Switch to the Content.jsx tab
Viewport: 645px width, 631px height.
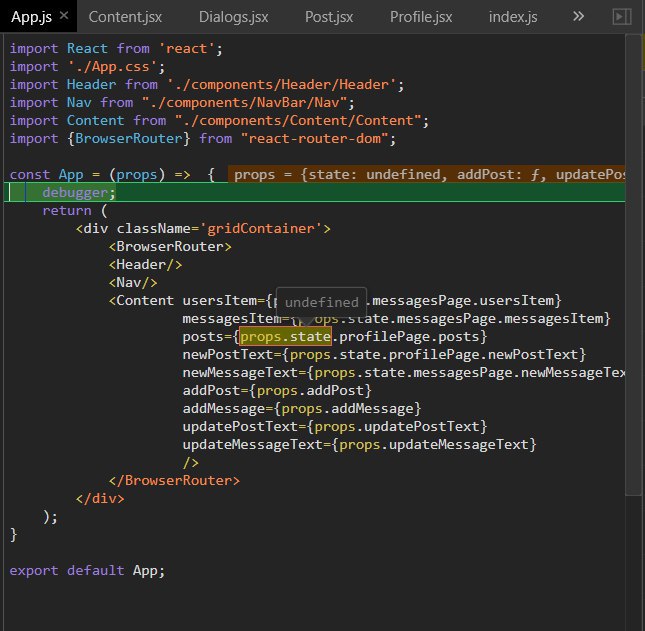126,17
